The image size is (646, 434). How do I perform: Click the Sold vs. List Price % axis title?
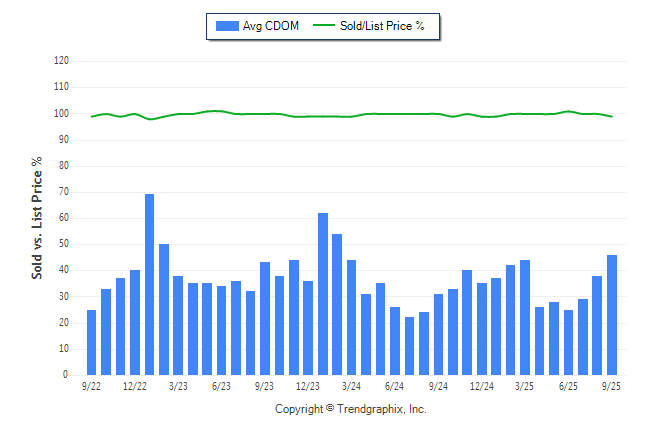point(37,217)
